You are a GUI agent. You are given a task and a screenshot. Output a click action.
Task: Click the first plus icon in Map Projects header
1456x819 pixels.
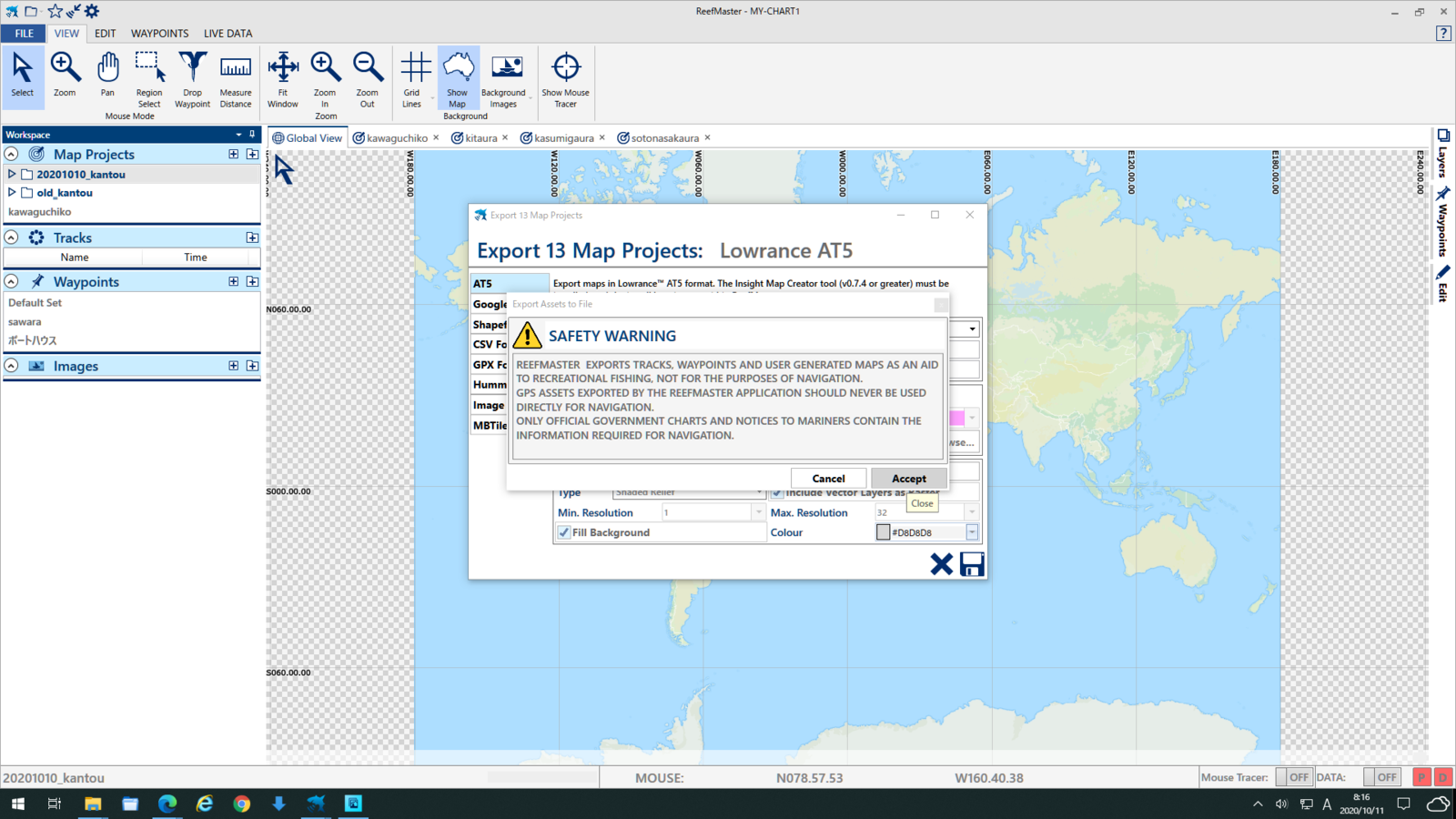234,155
